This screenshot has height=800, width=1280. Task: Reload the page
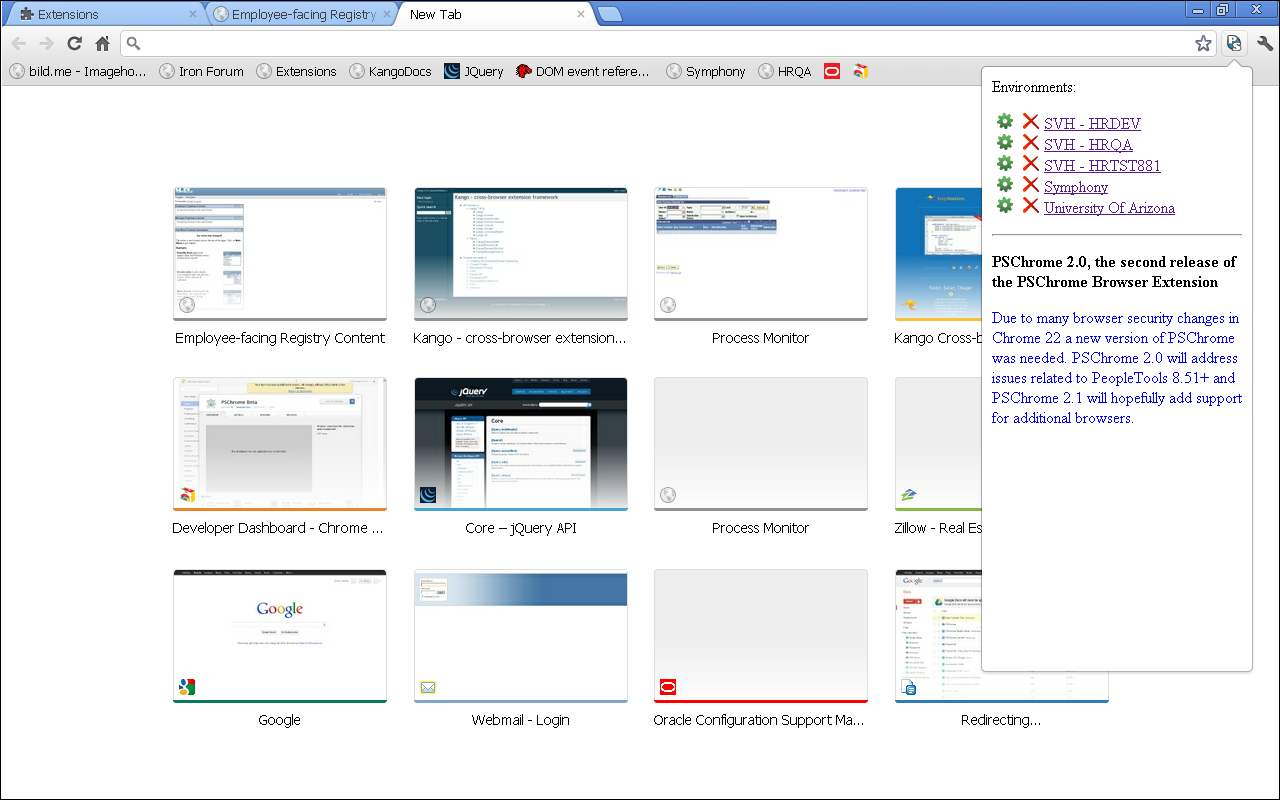(x=74, y=43)
